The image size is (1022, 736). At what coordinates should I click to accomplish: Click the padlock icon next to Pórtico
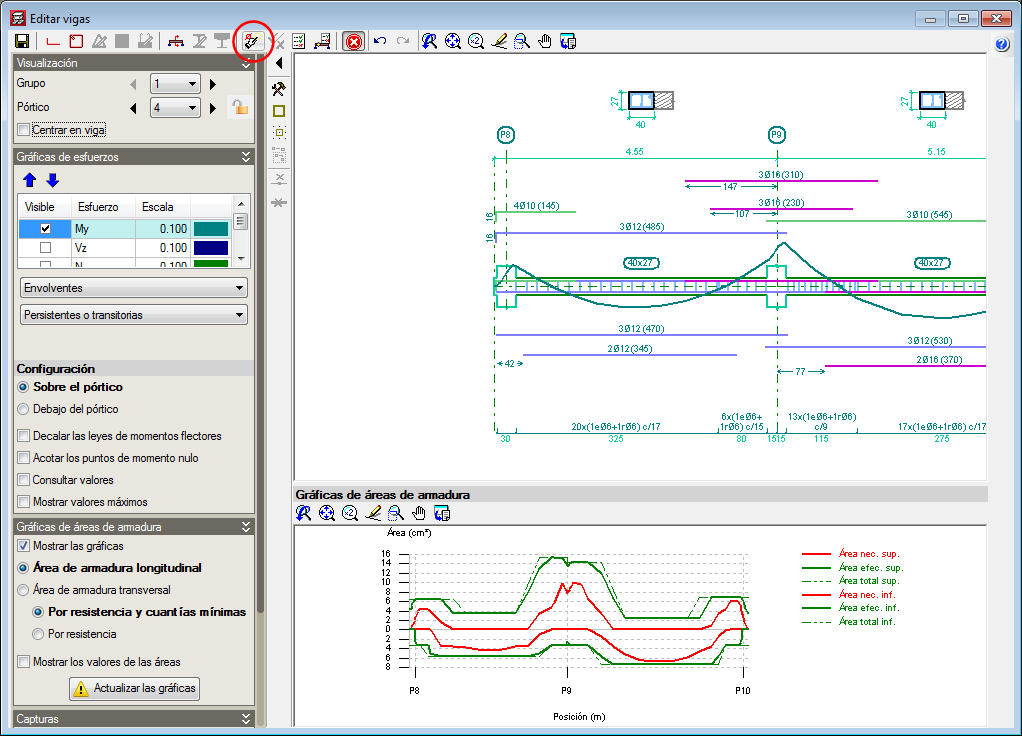tap(239, 107)
